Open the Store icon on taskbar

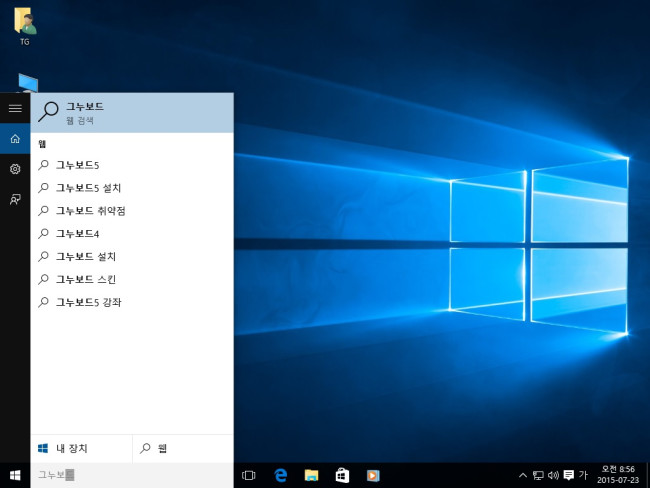pos(341,475)
